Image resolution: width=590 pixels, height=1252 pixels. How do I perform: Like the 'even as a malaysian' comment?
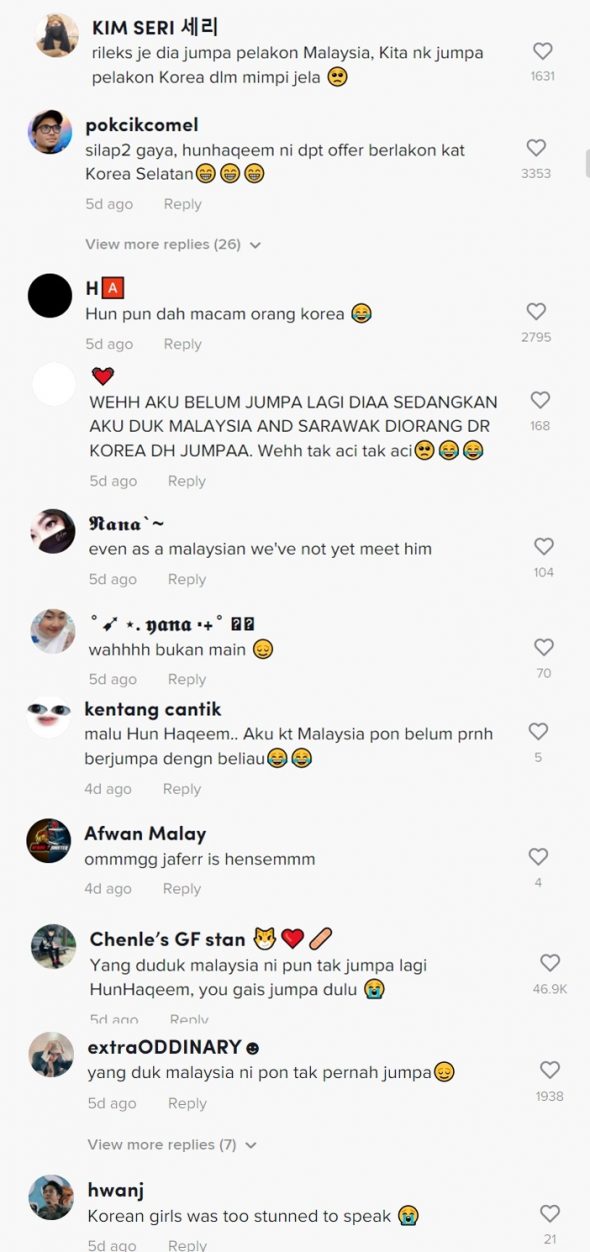pyautogui.click(x=544, y=547)
